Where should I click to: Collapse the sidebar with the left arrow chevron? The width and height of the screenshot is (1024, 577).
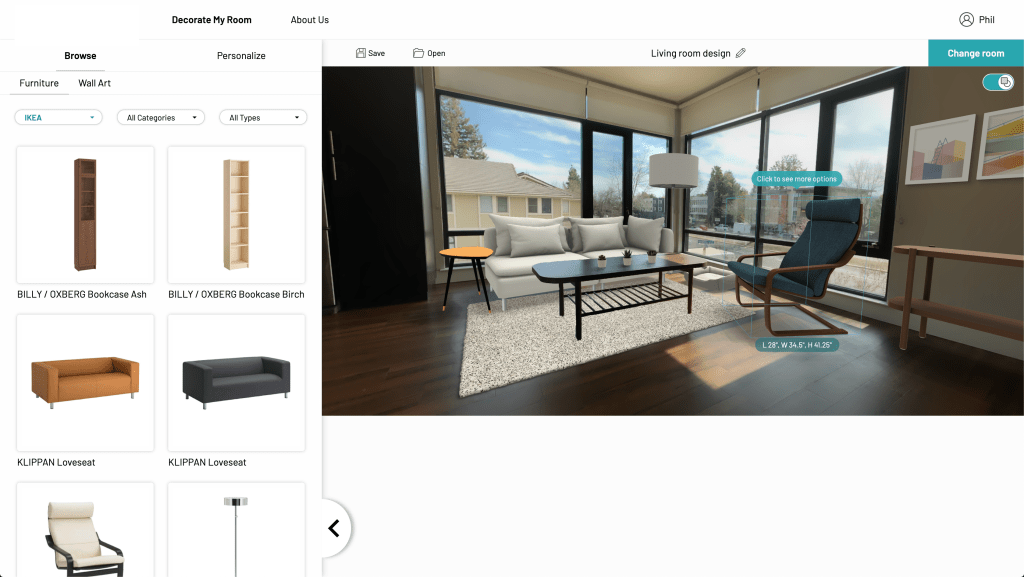(333, 527)
